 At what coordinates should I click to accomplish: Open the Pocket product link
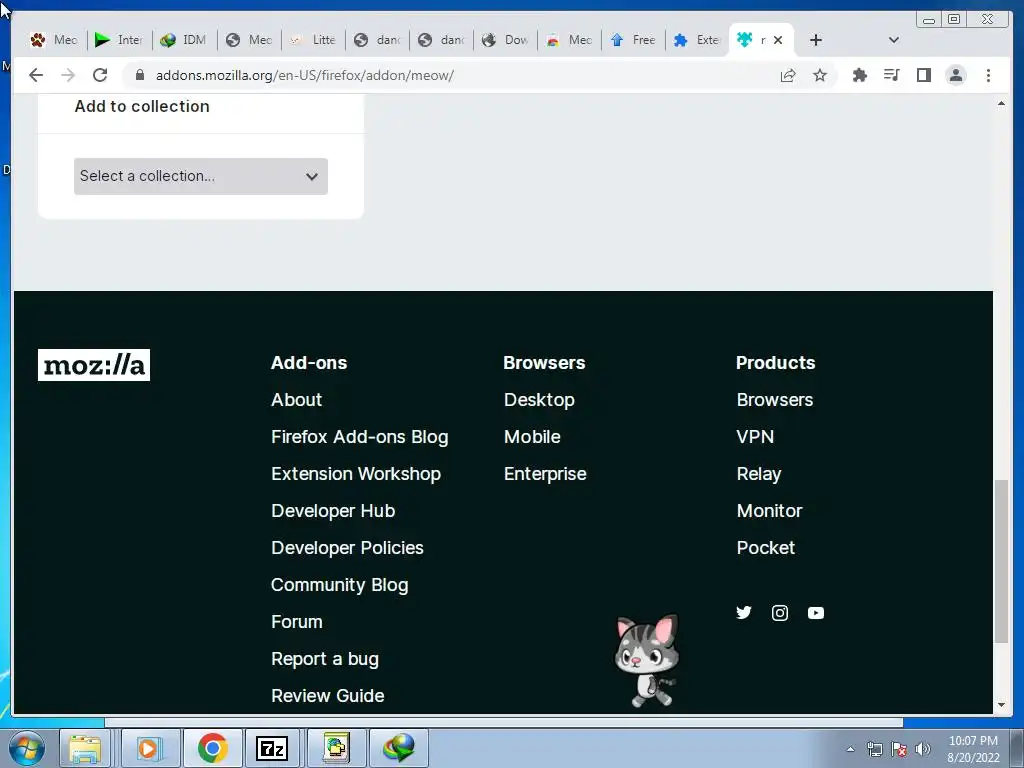coord(765,548)
